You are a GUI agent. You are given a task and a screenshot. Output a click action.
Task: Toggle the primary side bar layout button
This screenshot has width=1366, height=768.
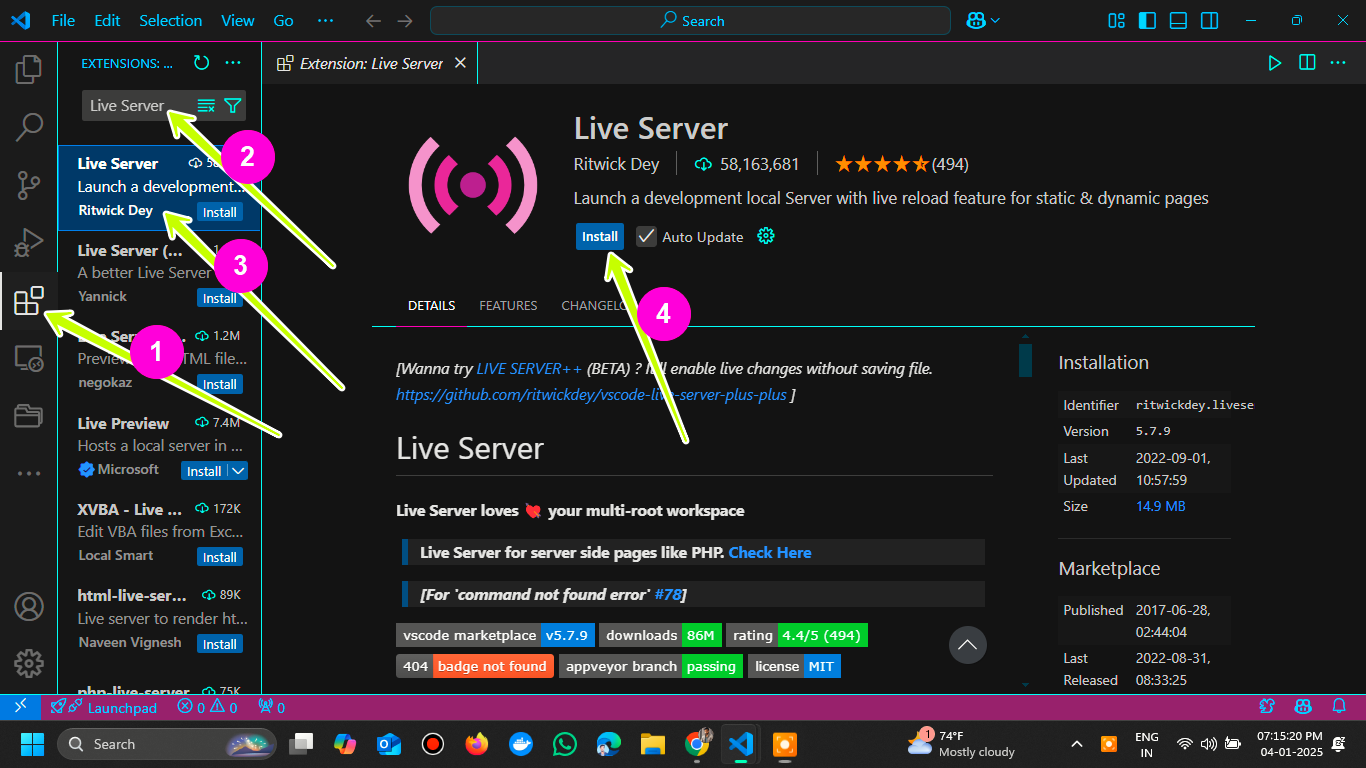tap(1147, 21)
